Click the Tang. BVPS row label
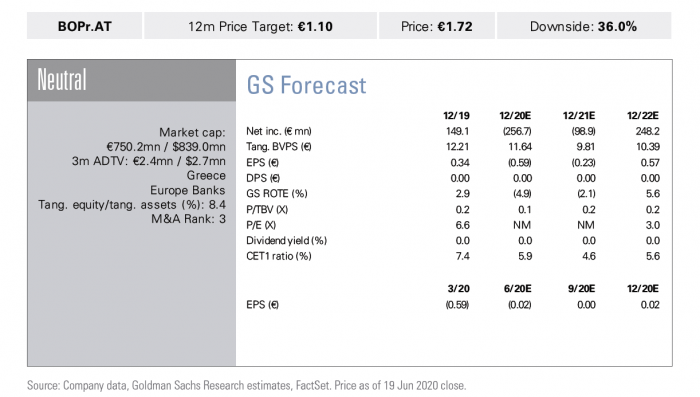 pos(279,147)
